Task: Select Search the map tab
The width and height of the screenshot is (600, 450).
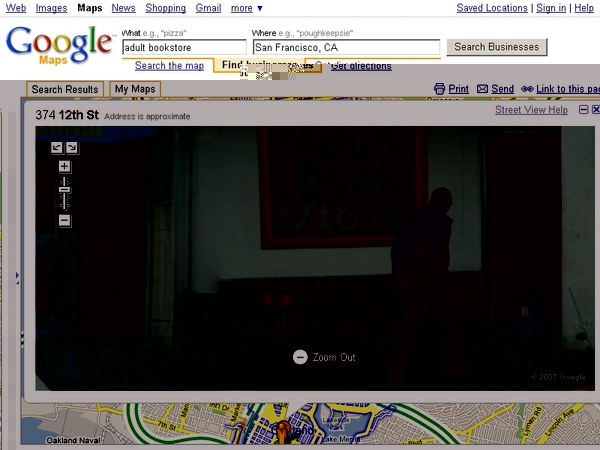Action: click(169, 66)
